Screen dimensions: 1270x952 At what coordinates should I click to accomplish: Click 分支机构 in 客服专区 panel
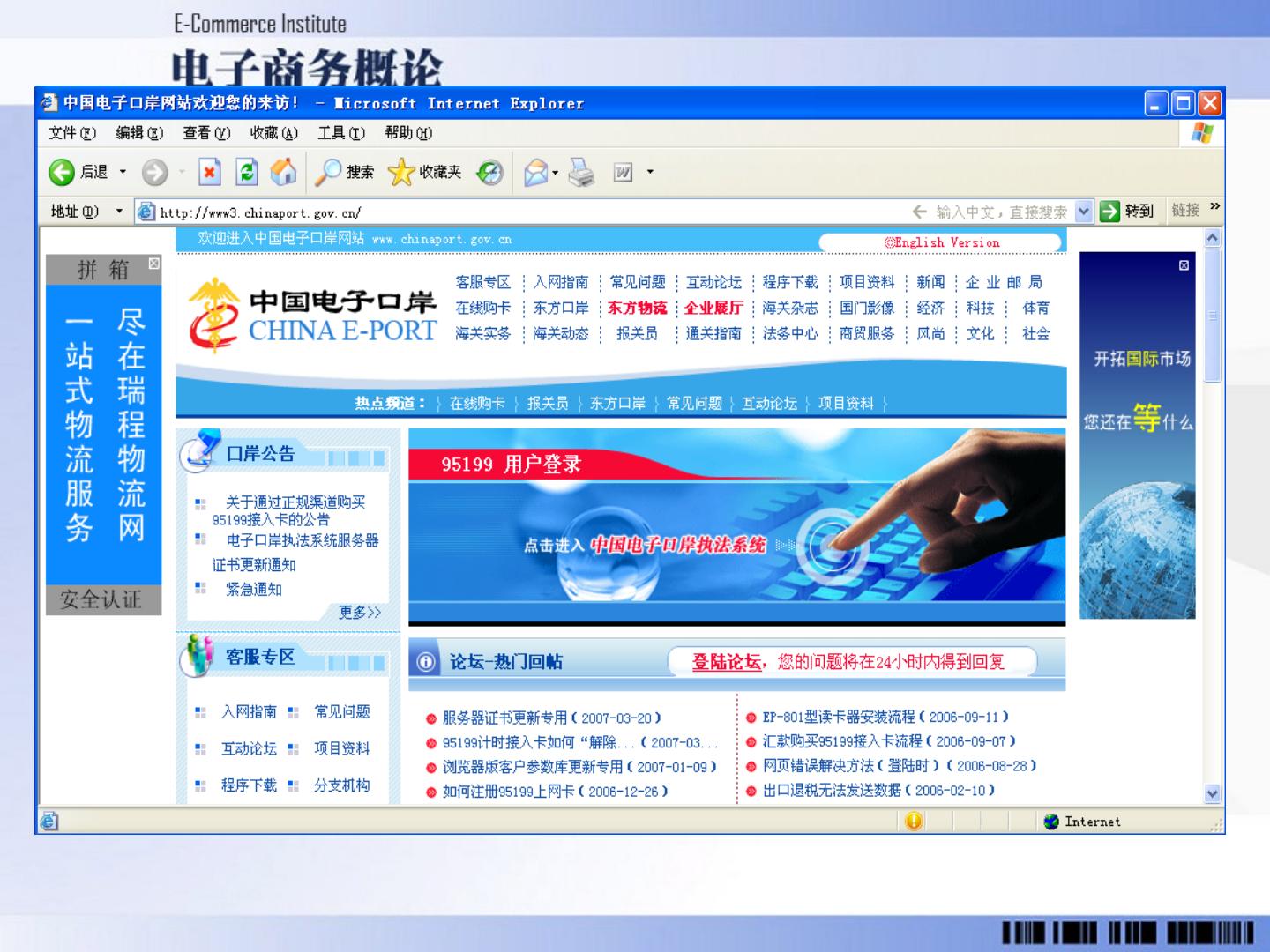coord(342,785)
